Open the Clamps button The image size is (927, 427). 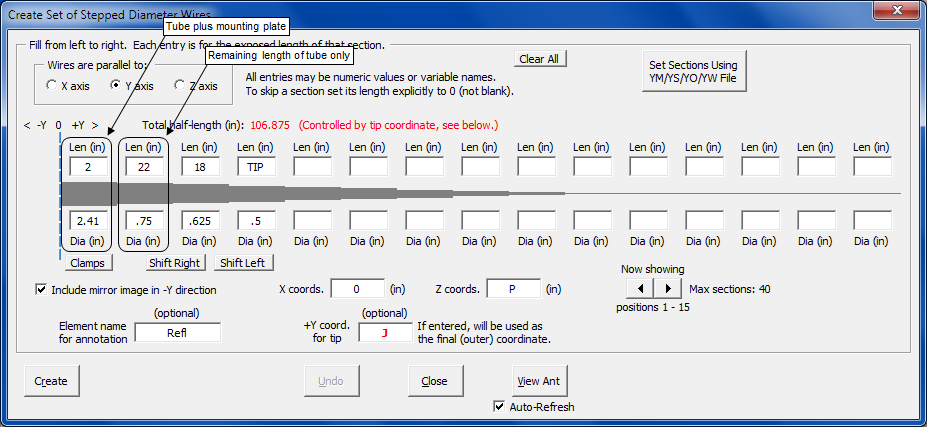tap(89, 263)
